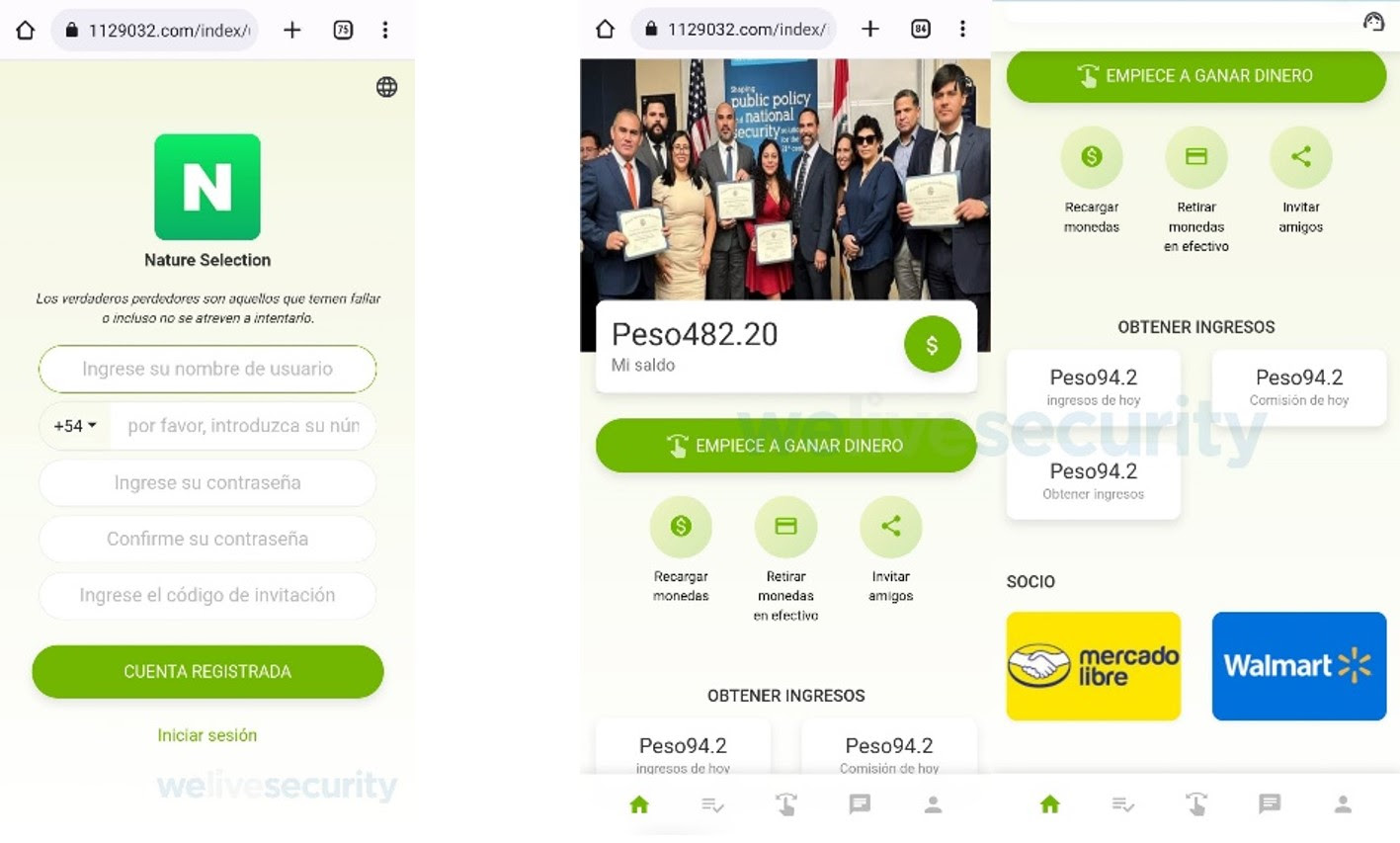Viewport: 1400px width, 843px height.
Task: Select the Invitar amigos share icon in middle screen
Action: tap(890, 527)
